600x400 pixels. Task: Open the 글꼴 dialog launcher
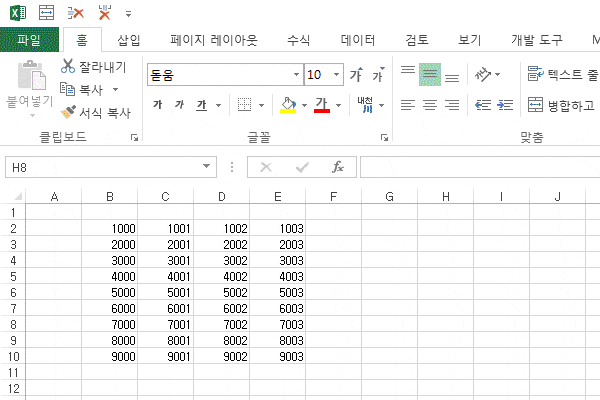tap(384, 137)
